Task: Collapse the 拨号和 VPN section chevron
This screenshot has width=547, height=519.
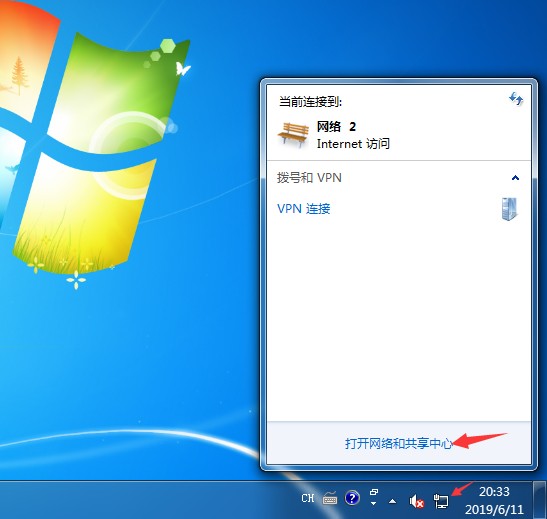Action: tap(515, 178)
